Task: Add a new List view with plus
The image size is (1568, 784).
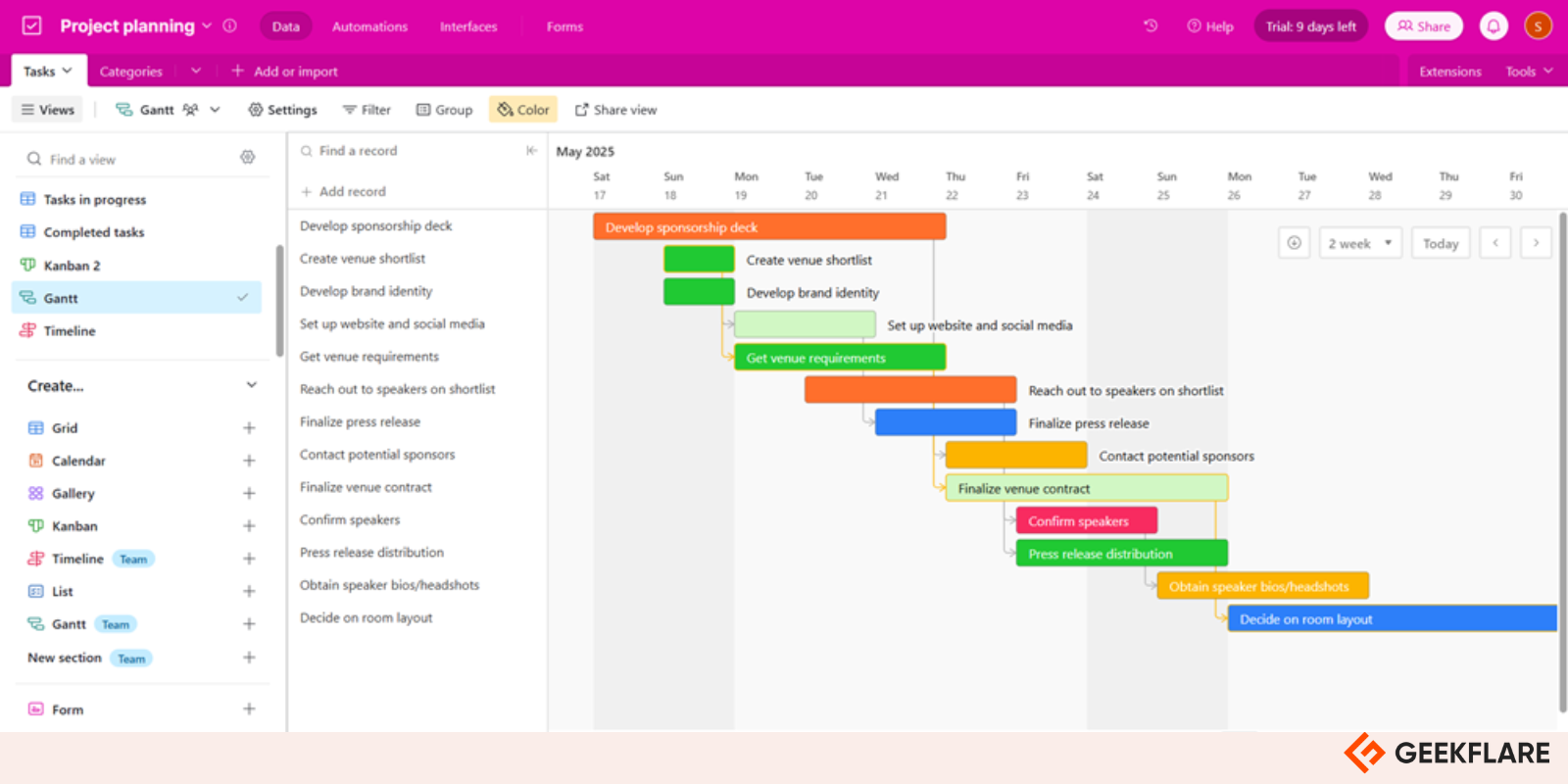Action: (x=249, y=591)
